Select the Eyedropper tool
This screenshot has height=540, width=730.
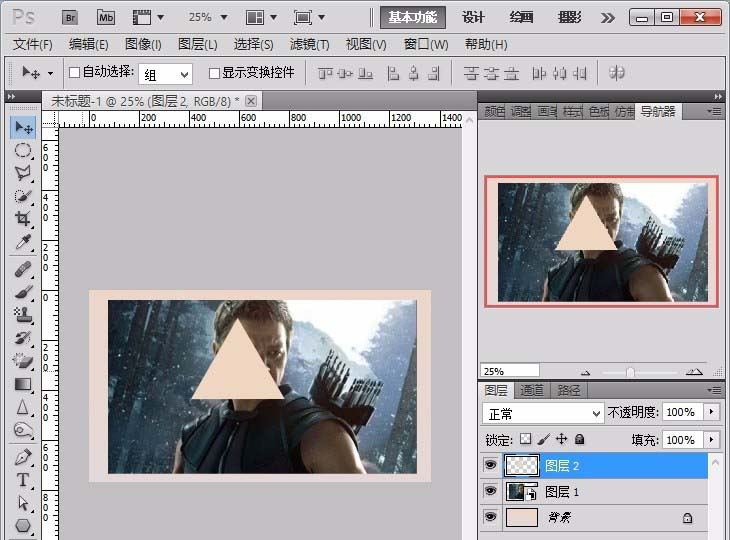(x=22, y=243)
